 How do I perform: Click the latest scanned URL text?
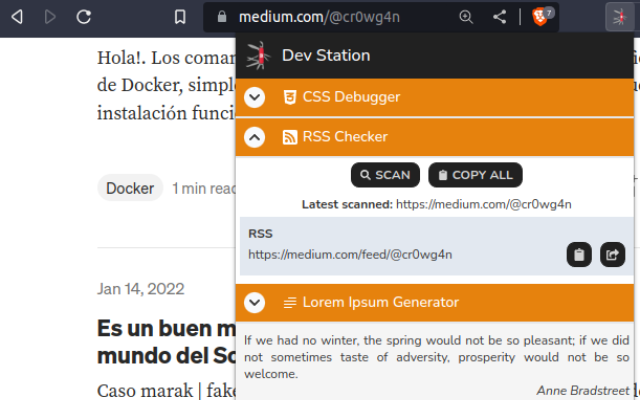pos(484,204)
